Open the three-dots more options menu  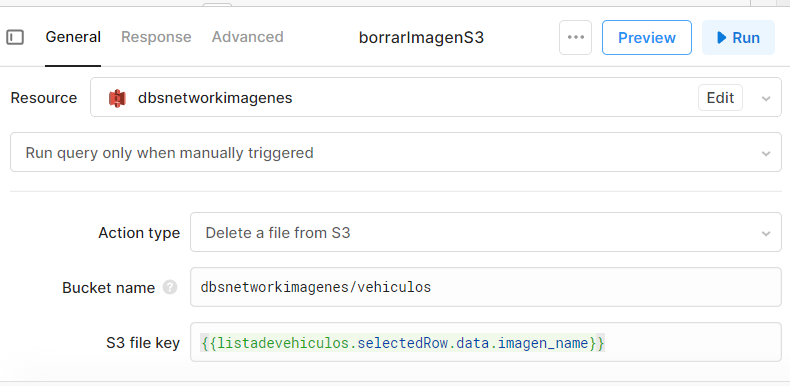point(575,37)
